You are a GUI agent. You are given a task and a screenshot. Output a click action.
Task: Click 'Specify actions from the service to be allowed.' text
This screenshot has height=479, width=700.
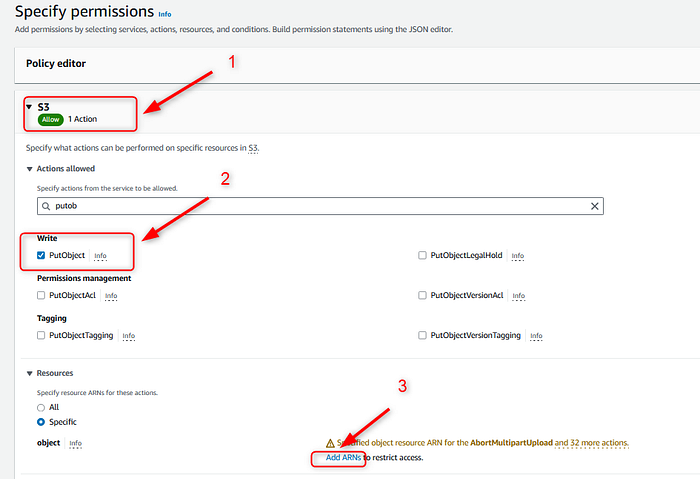[107, 188]
